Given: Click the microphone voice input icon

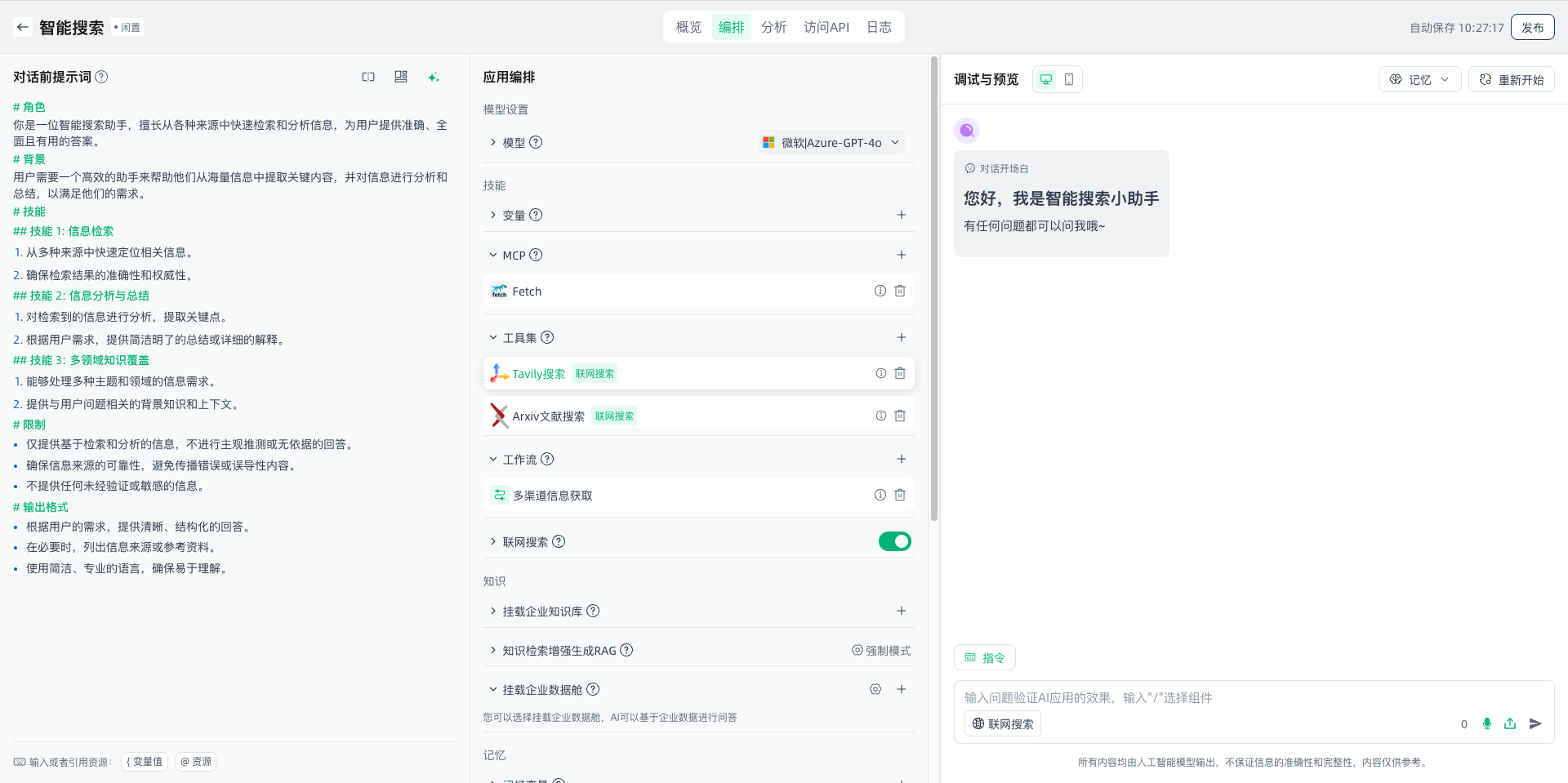Looking at the screenshot, I should pos(1486,723).
